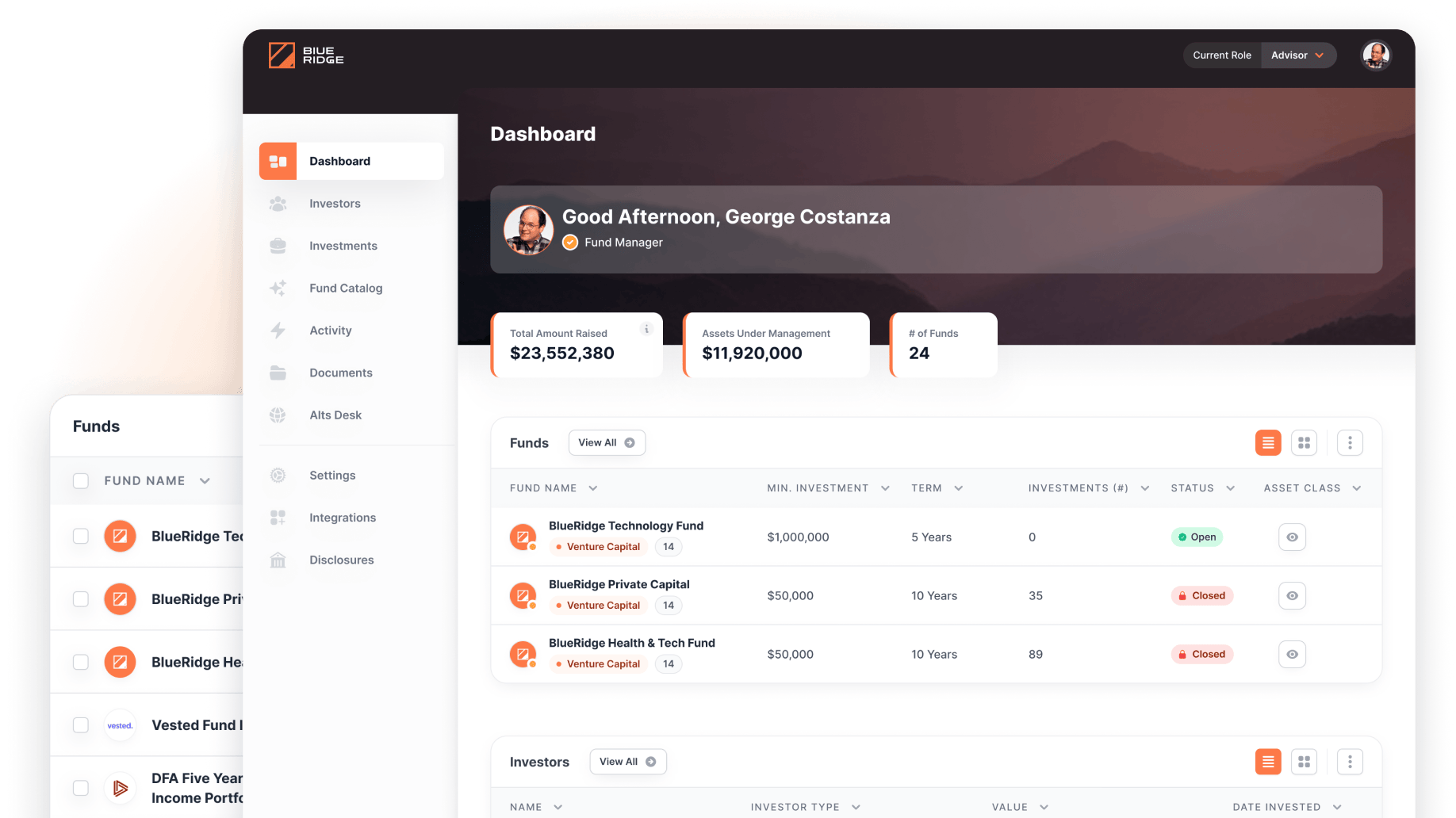
Task: Check the Vested Fund row checkbox
Action: click(x=81, y=725)
